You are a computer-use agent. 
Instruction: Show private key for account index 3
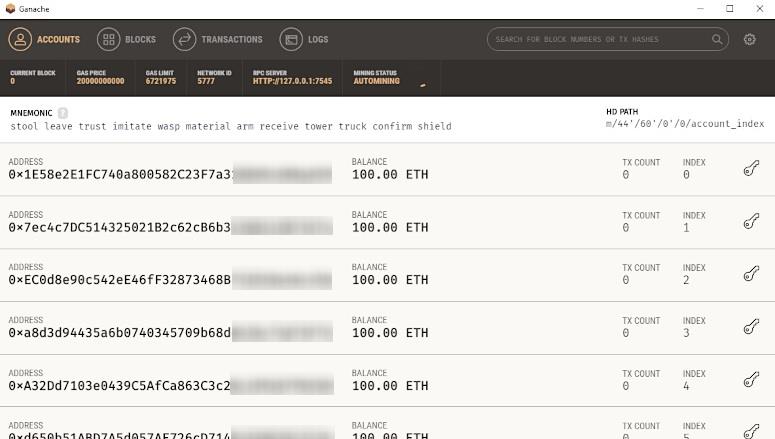[751, 326]
